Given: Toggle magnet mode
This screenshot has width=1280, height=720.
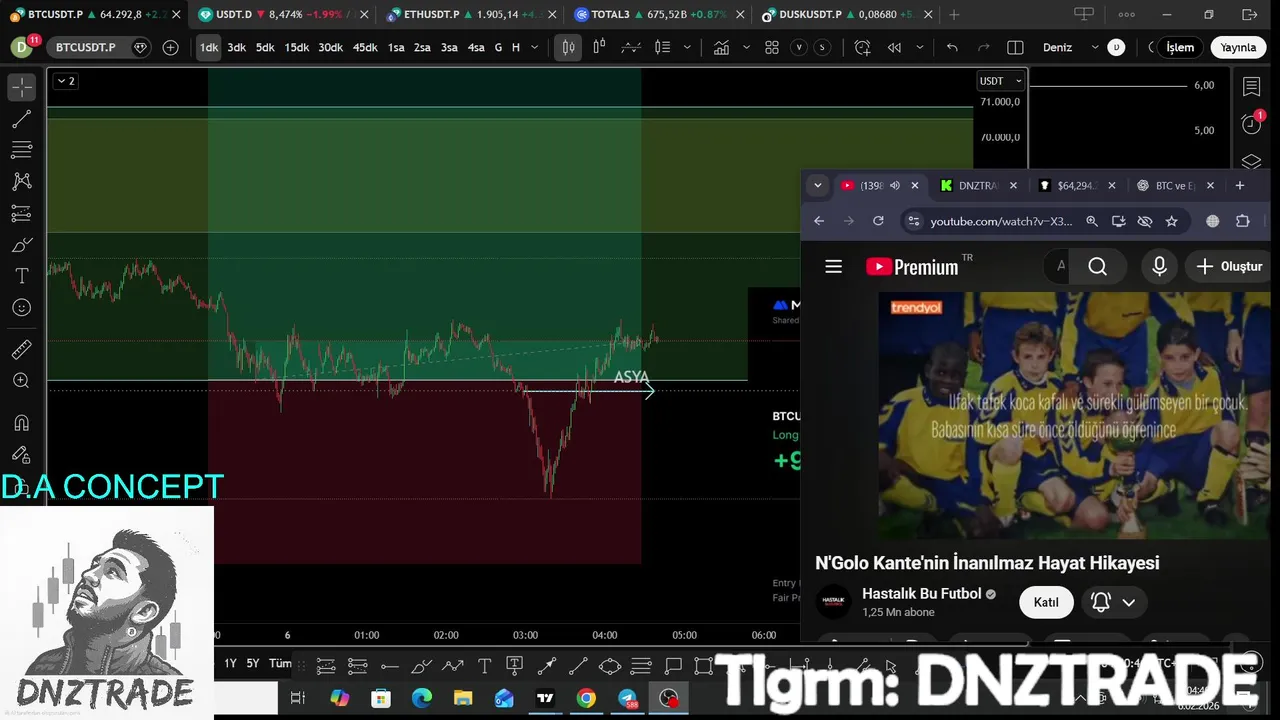Looking at the screenshot, I should click(x=22, y=423).
